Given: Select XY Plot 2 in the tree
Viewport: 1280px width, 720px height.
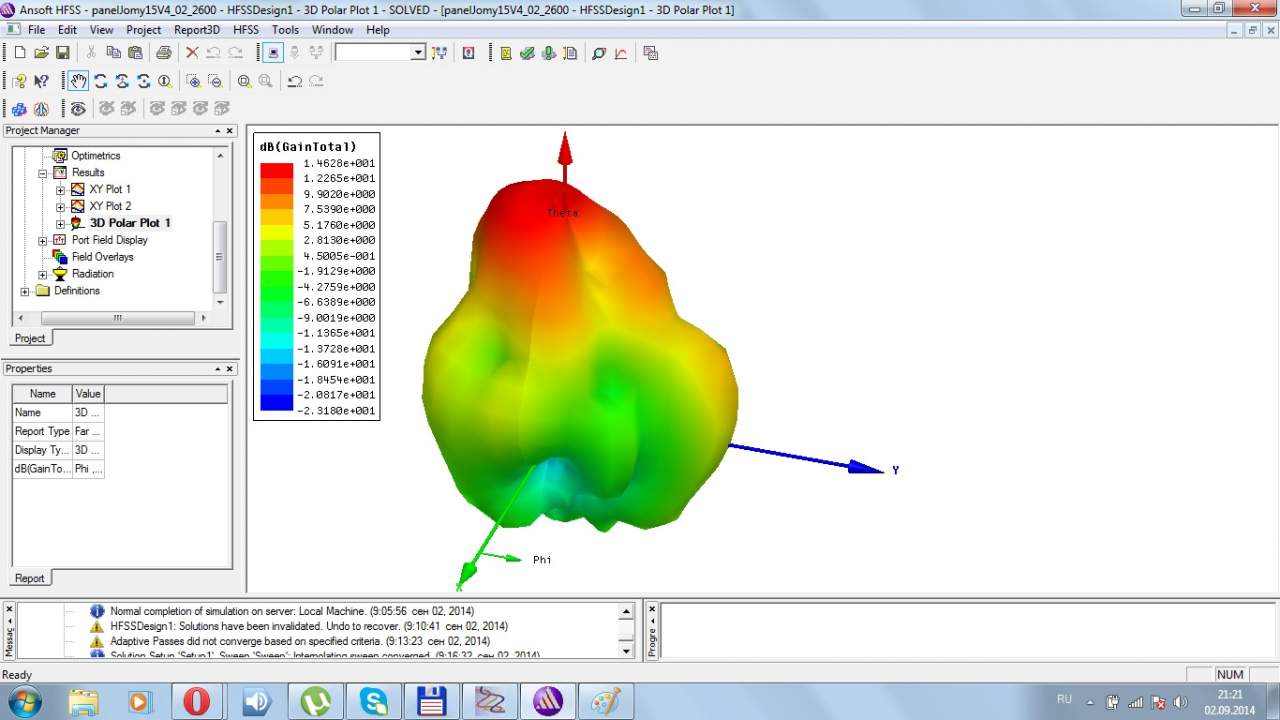Looking at the screenshot, I should coord(109,206).
